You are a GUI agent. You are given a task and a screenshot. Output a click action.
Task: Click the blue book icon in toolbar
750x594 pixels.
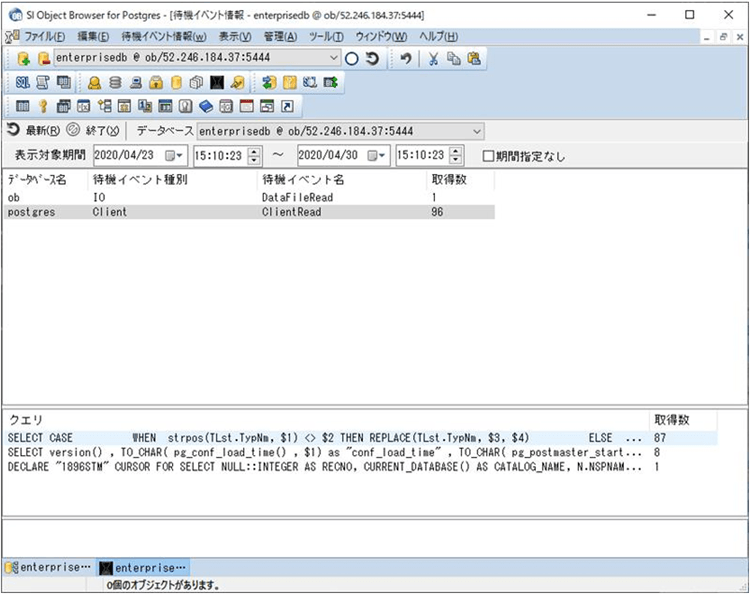coord(206,106)
